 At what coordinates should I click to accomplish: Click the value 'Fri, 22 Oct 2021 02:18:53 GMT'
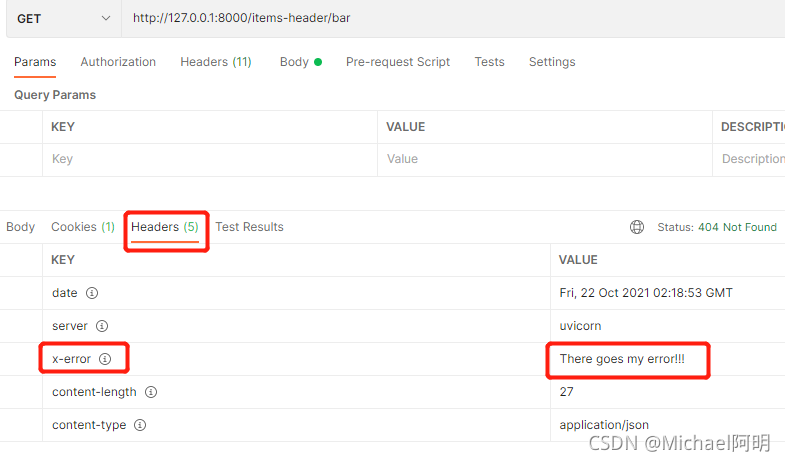click(646, 293)
